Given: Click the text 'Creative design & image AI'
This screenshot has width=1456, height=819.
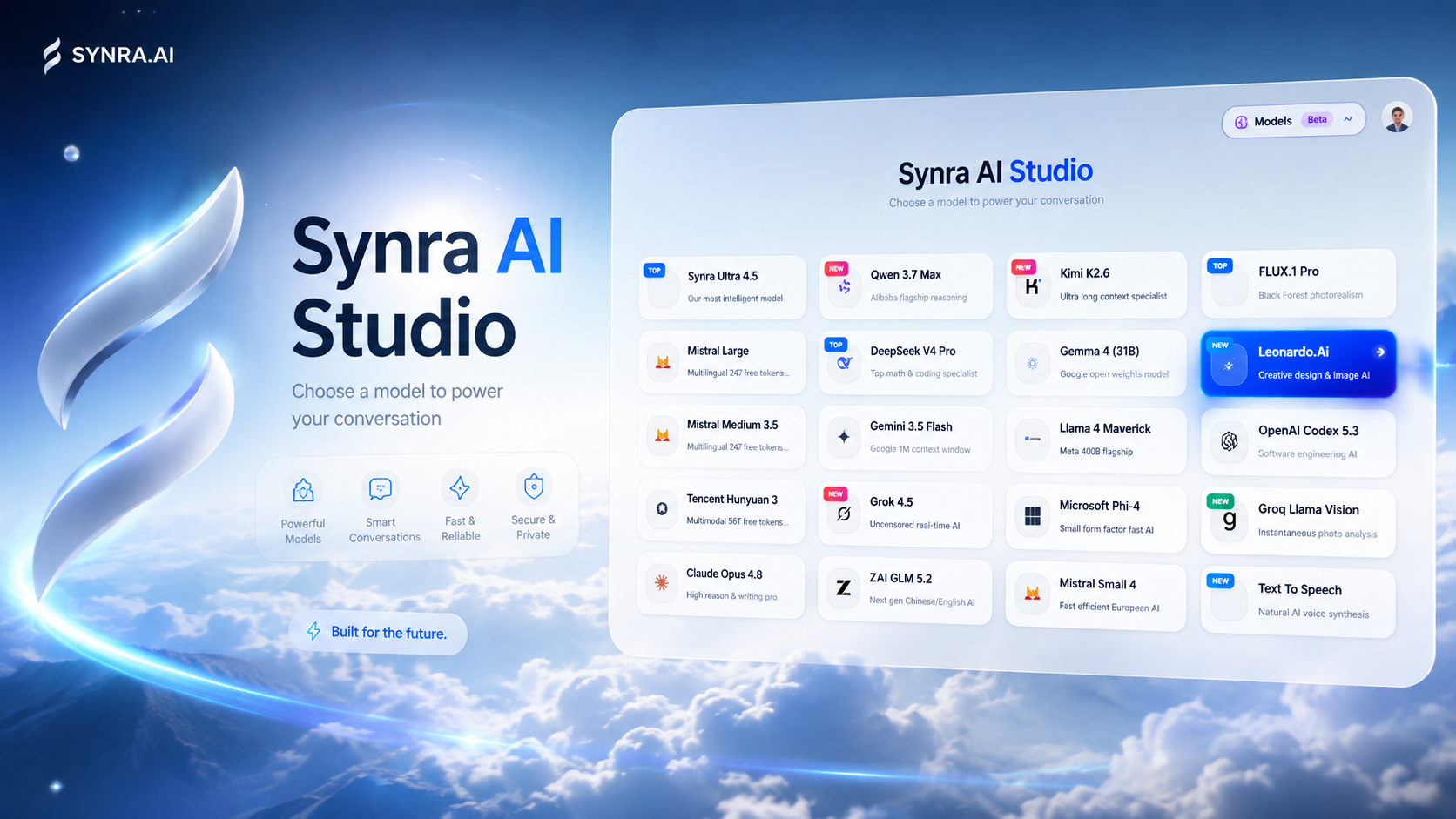Looking at the screenshot, I should (1314, 375).
